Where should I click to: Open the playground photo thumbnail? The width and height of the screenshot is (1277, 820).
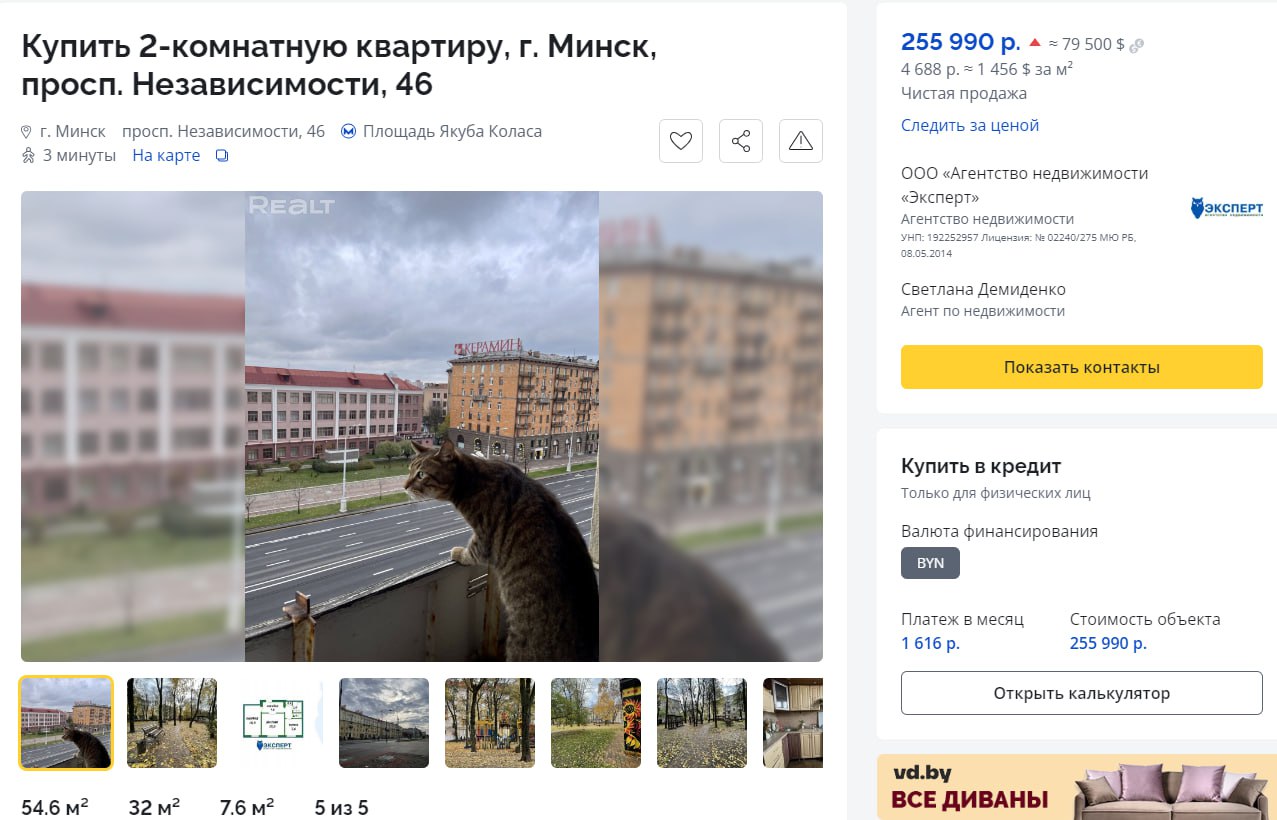[x=490, y=723]
